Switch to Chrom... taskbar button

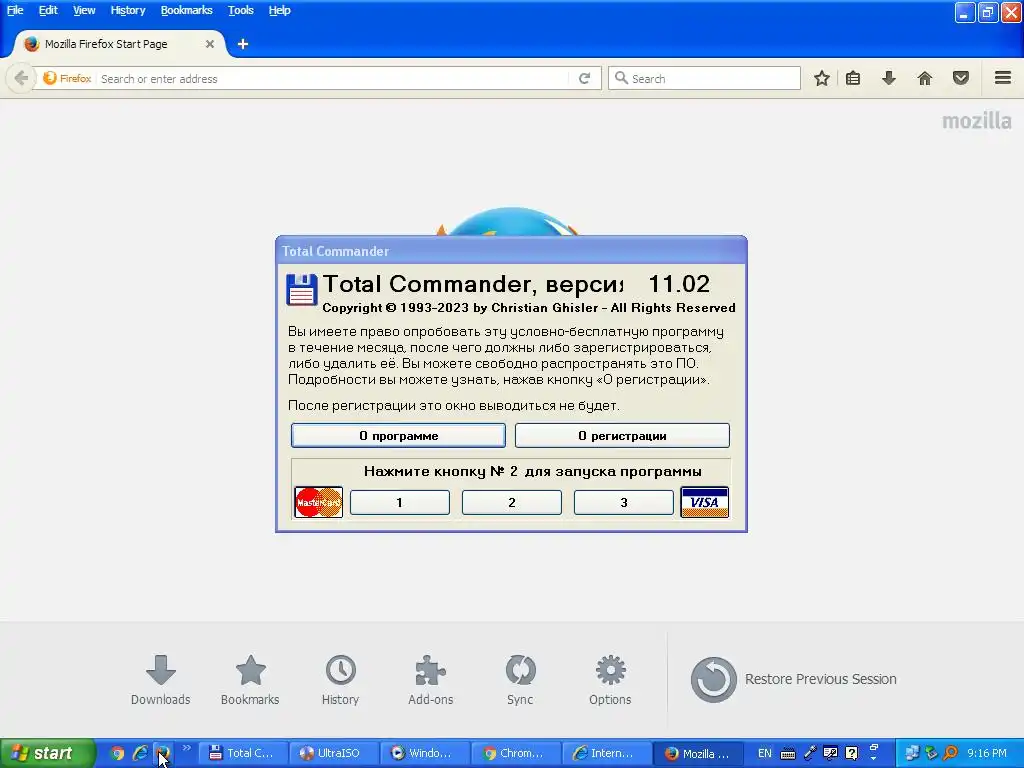[514, 753]
